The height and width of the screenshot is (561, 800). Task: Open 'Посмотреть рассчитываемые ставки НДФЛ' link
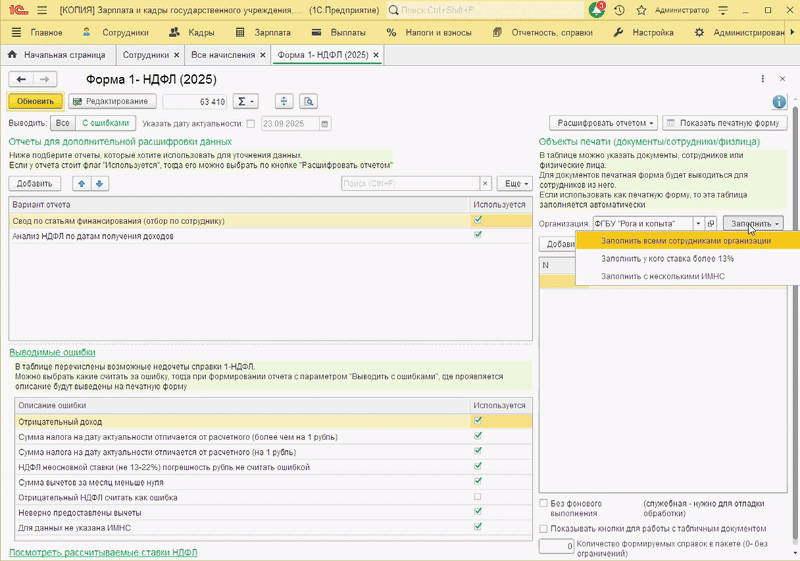click(x=103, y=552)
